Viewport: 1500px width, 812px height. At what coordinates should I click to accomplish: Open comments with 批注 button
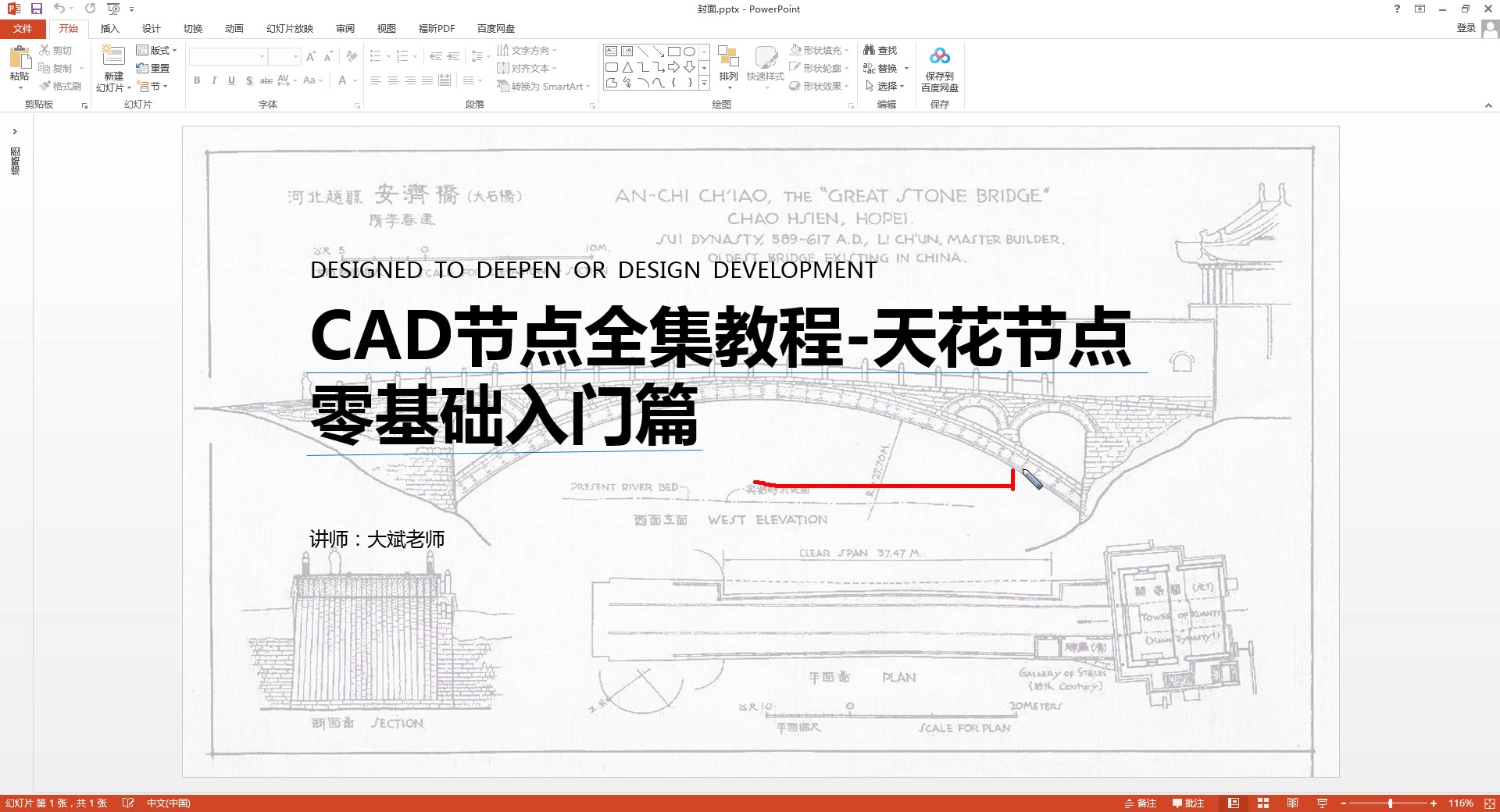tap(1189, 803)
